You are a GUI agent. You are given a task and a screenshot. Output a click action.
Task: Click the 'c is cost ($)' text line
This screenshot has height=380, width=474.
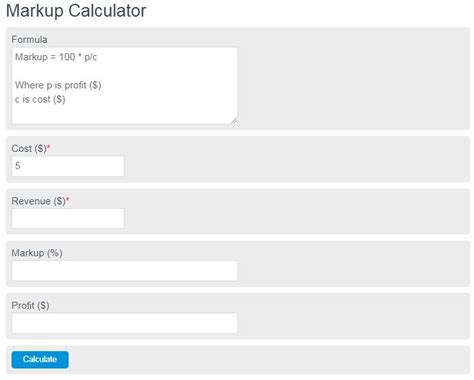(40, 99)
